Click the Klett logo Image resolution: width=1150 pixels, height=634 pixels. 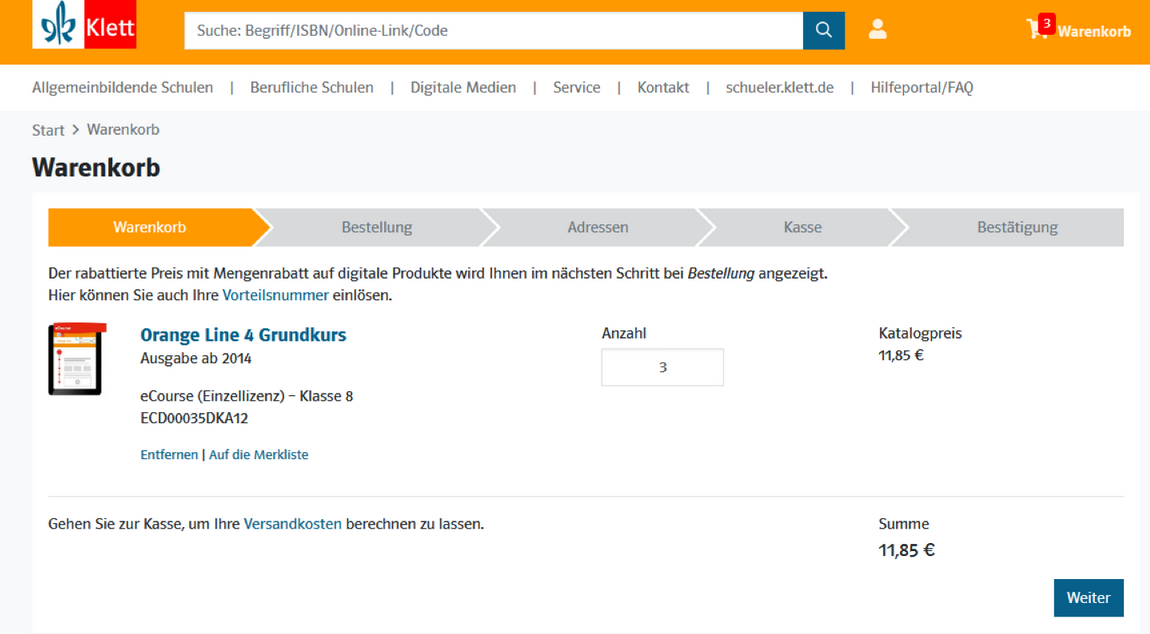coord(84,27)
